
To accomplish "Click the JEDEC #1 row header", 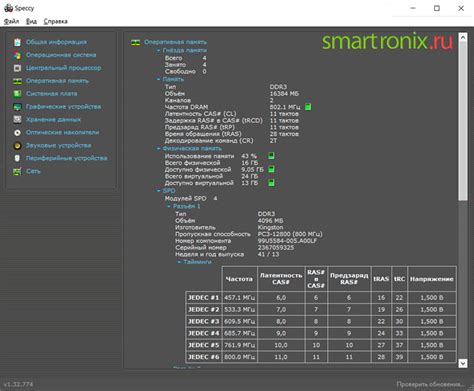I will [204, 298].
